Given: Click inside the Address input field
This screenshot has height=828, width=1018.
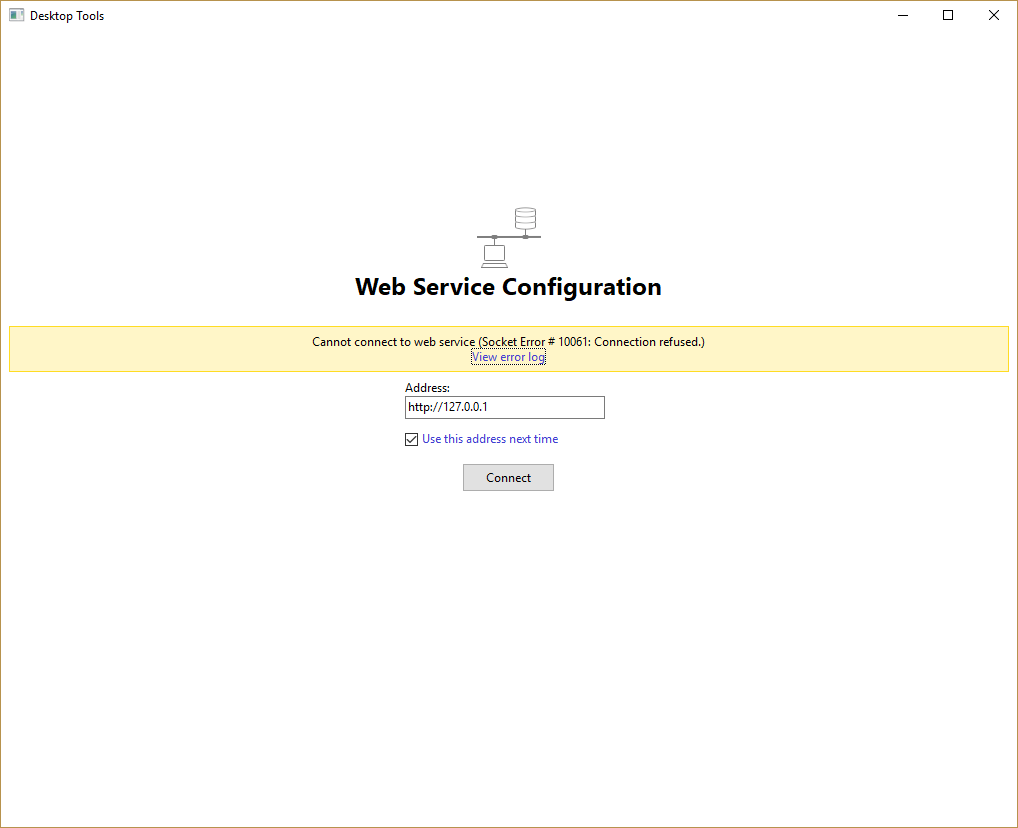Looking at the screenshot, I should click(504, 407).
